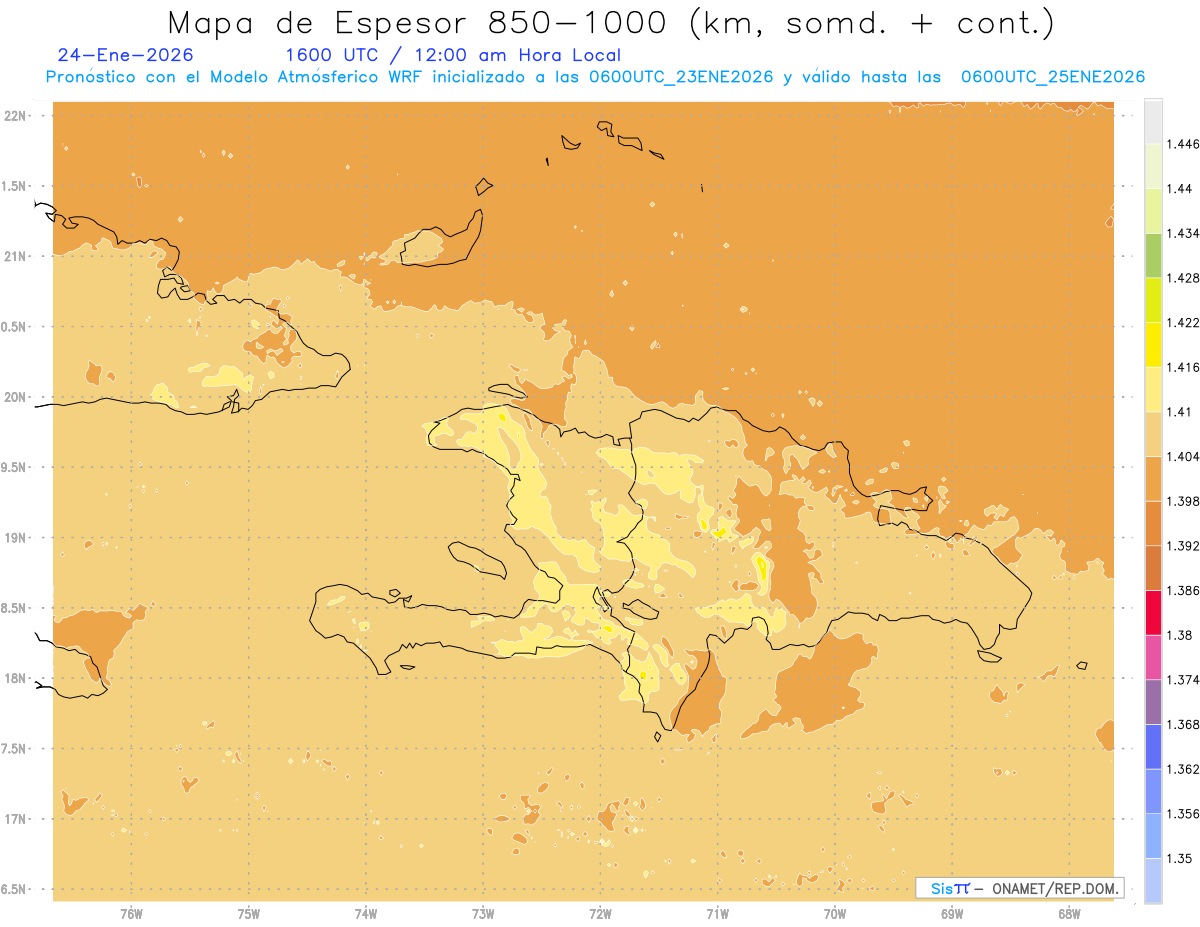Image resolution: width=1200 pixels, height=927 pixels.
Task: Pick the pink legend swatch between 1.374 and 1.38
Action: (1153, 657)
